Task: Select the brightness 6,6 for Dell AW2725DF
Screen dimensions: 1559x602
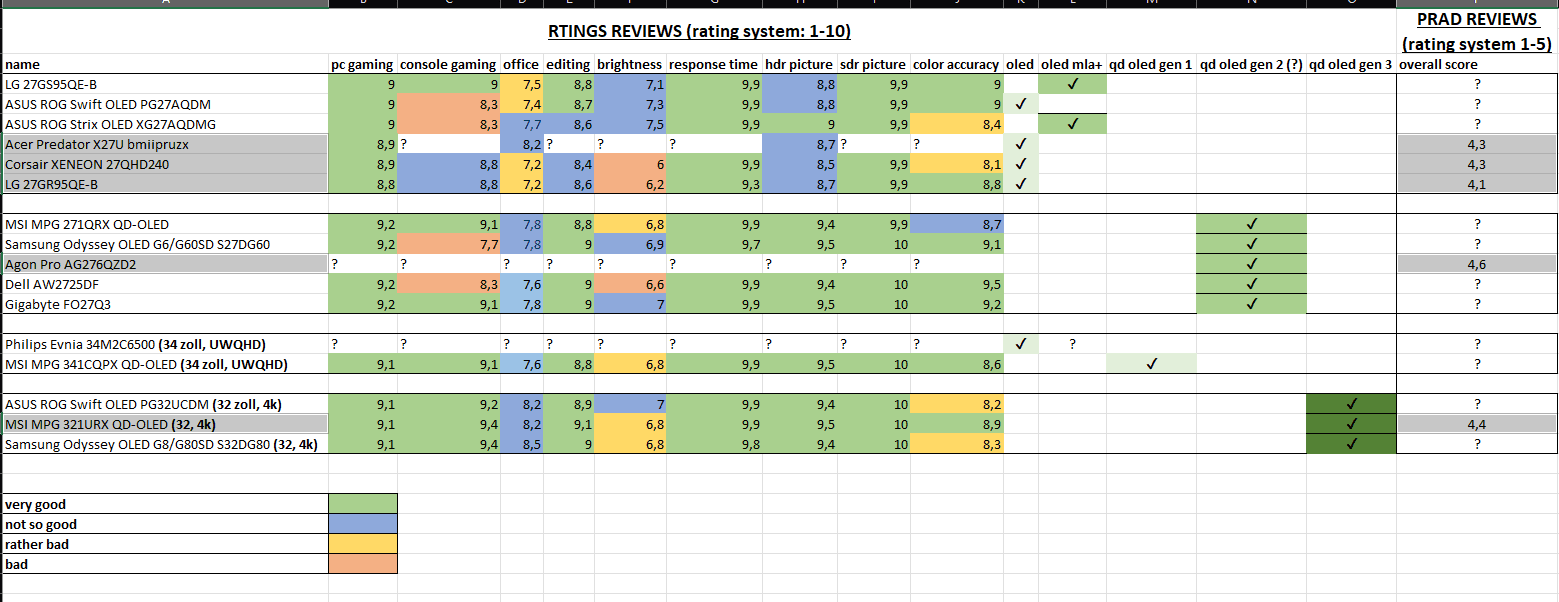Action: (630, 284)
